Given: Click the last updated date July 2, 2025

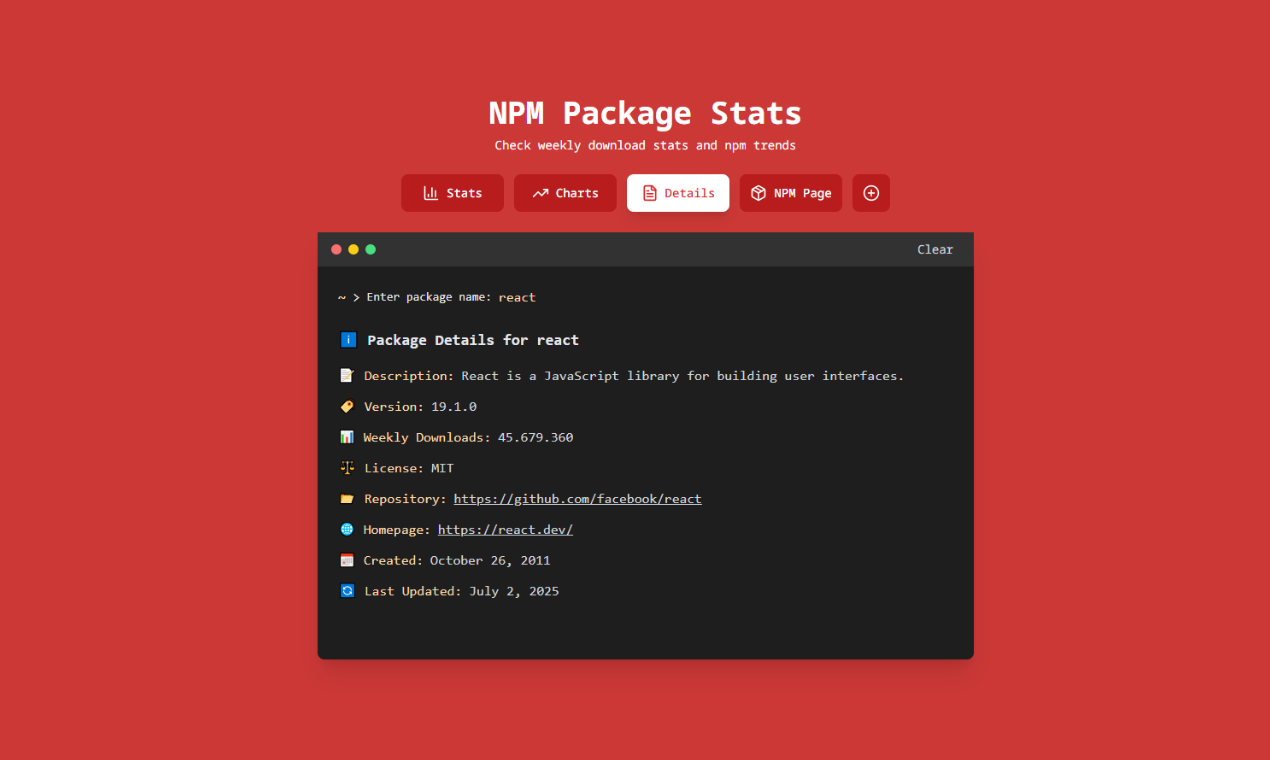Looking at the screenshot, I should point(514,591).
